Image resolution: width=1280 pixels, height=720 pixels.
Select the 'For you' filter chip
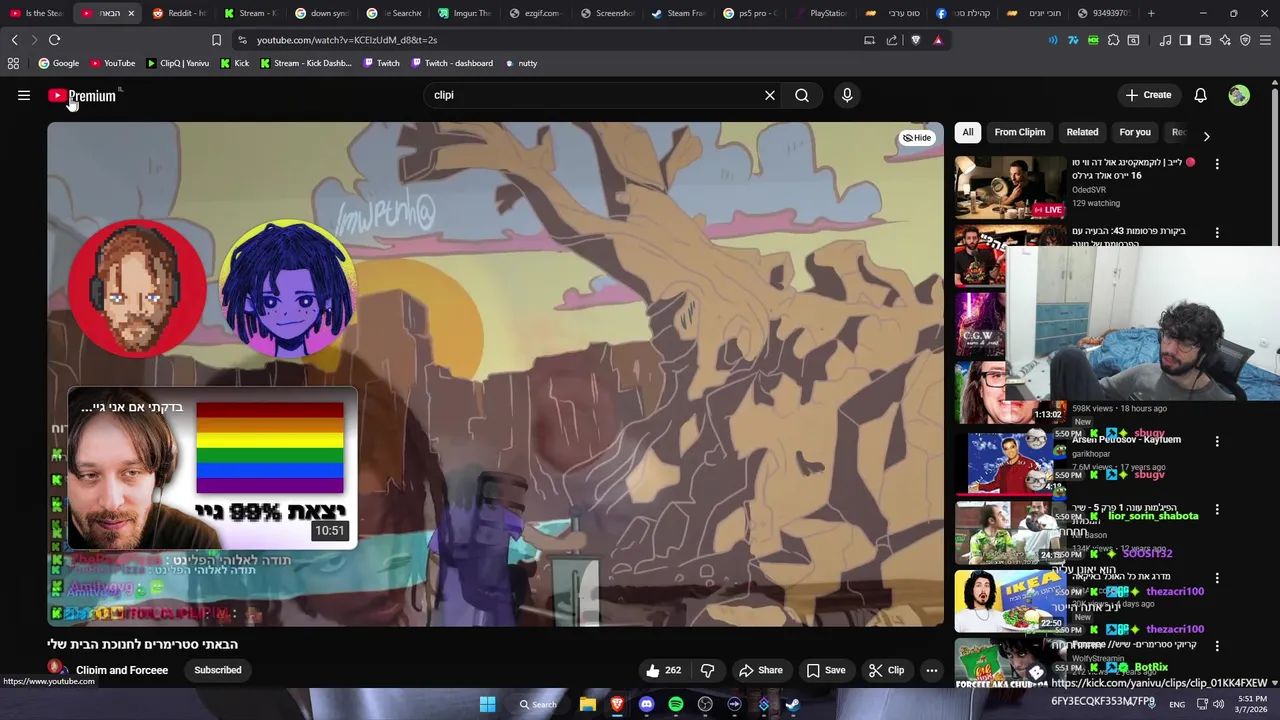(x=1134, y=132)
